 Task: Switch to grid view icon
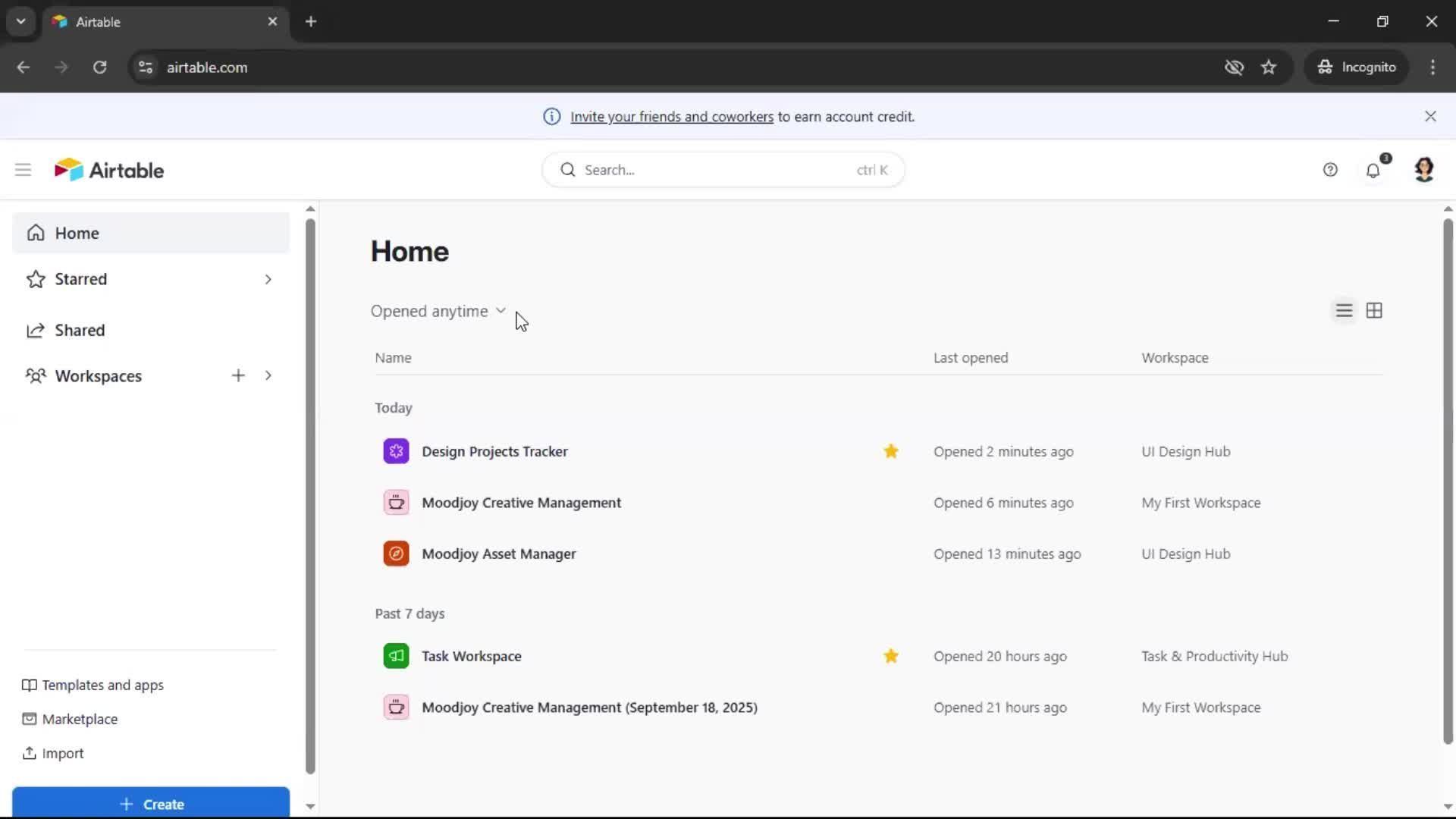[1374, 311]
